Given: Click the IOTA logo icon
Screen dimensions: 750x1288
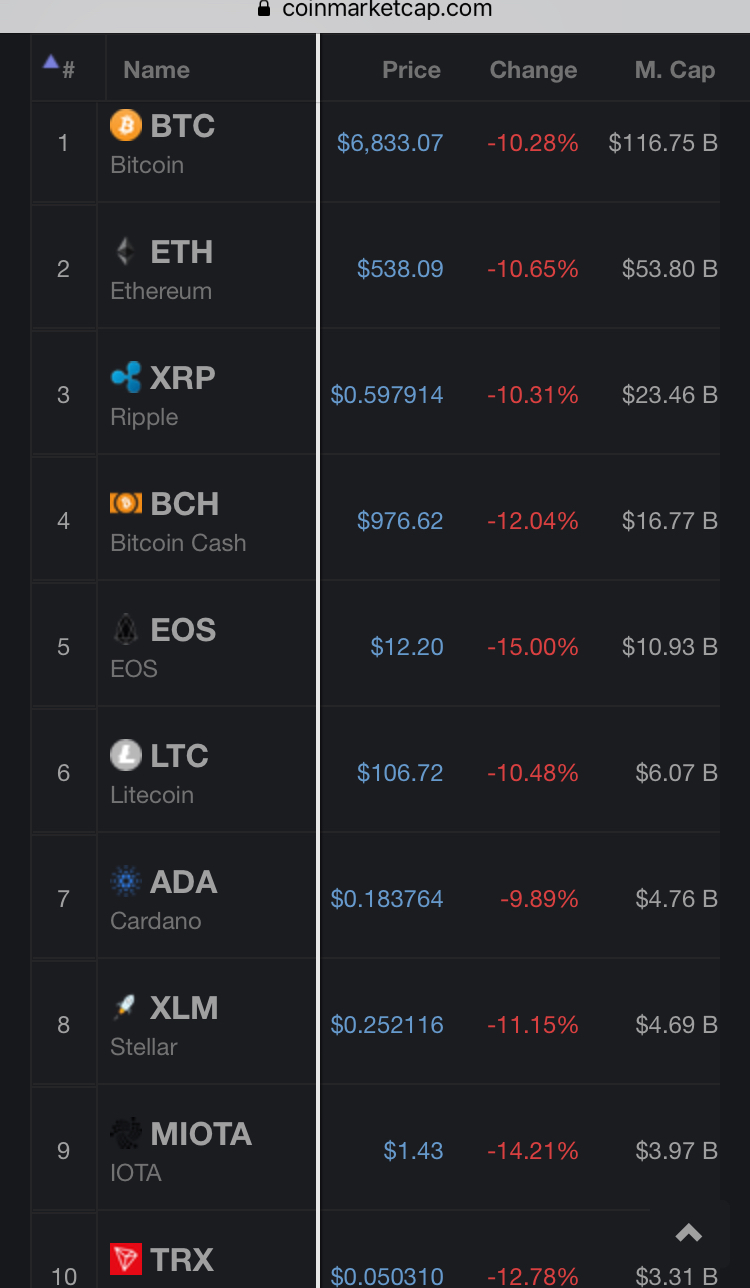Looking at the screenshot, I should pyautogui.click(x=126, y=1133).
